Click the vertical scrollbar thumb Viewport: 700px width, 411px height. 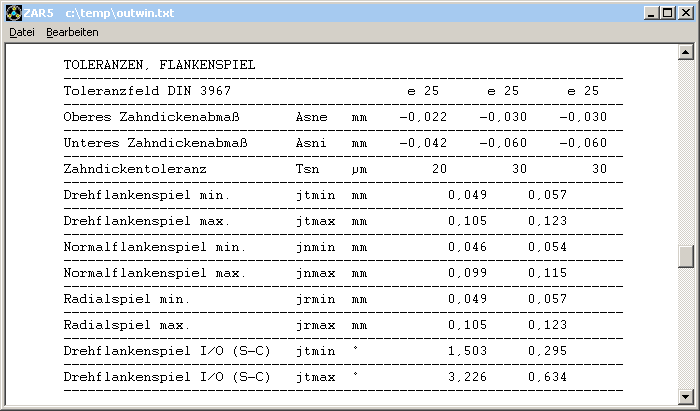click(686, 257)
